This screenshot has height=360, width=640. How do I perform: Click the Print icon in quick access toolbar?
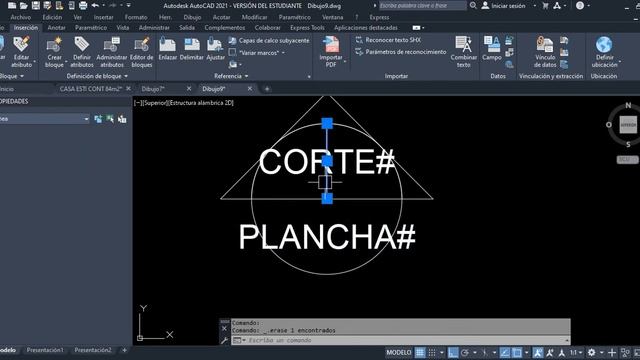[83, 6]
